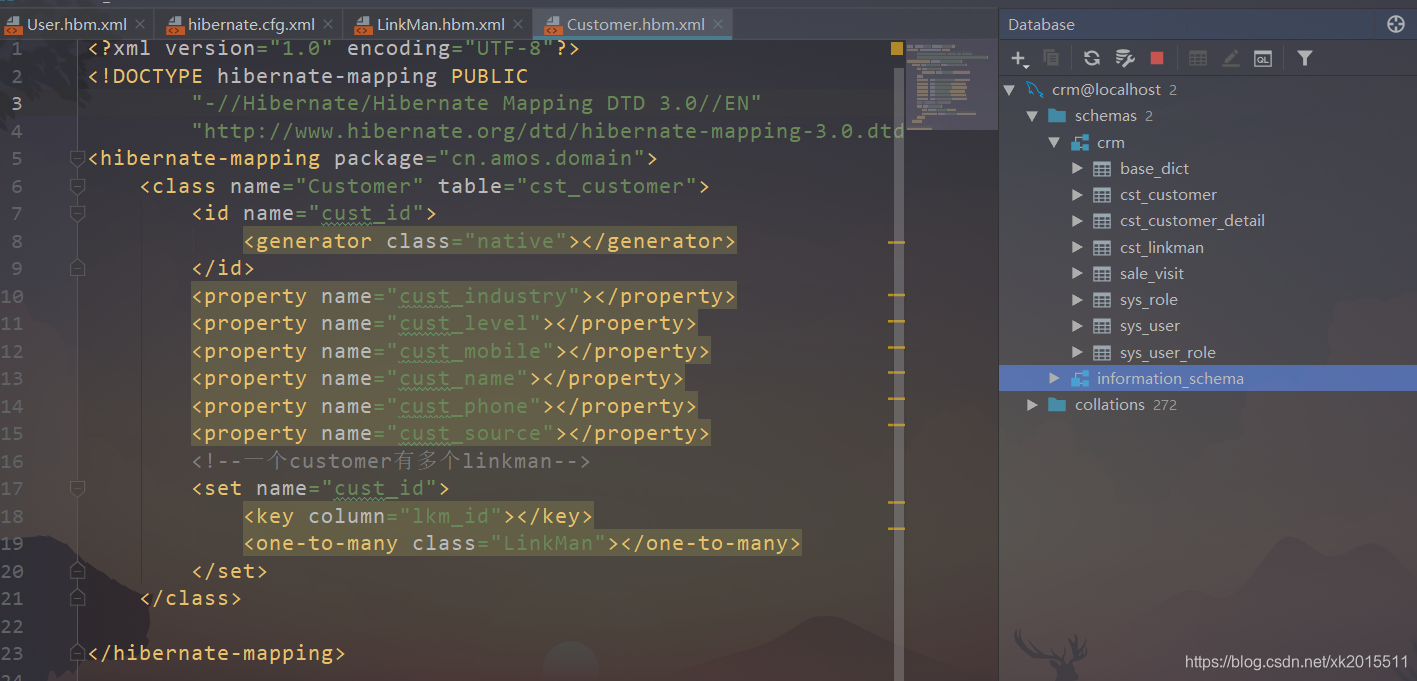Viewport: 1417px width, 681px height.
Task: Expand the cst_linkman table
Action: [1077, 247]
